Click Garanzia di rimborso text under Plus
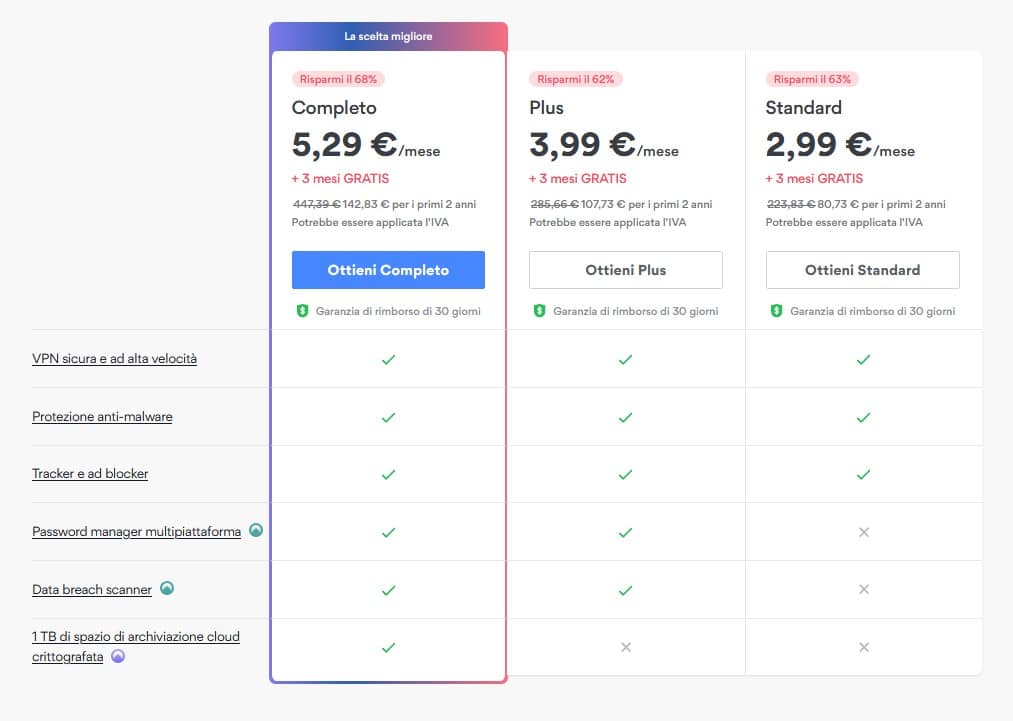 (x=636, y=311)
